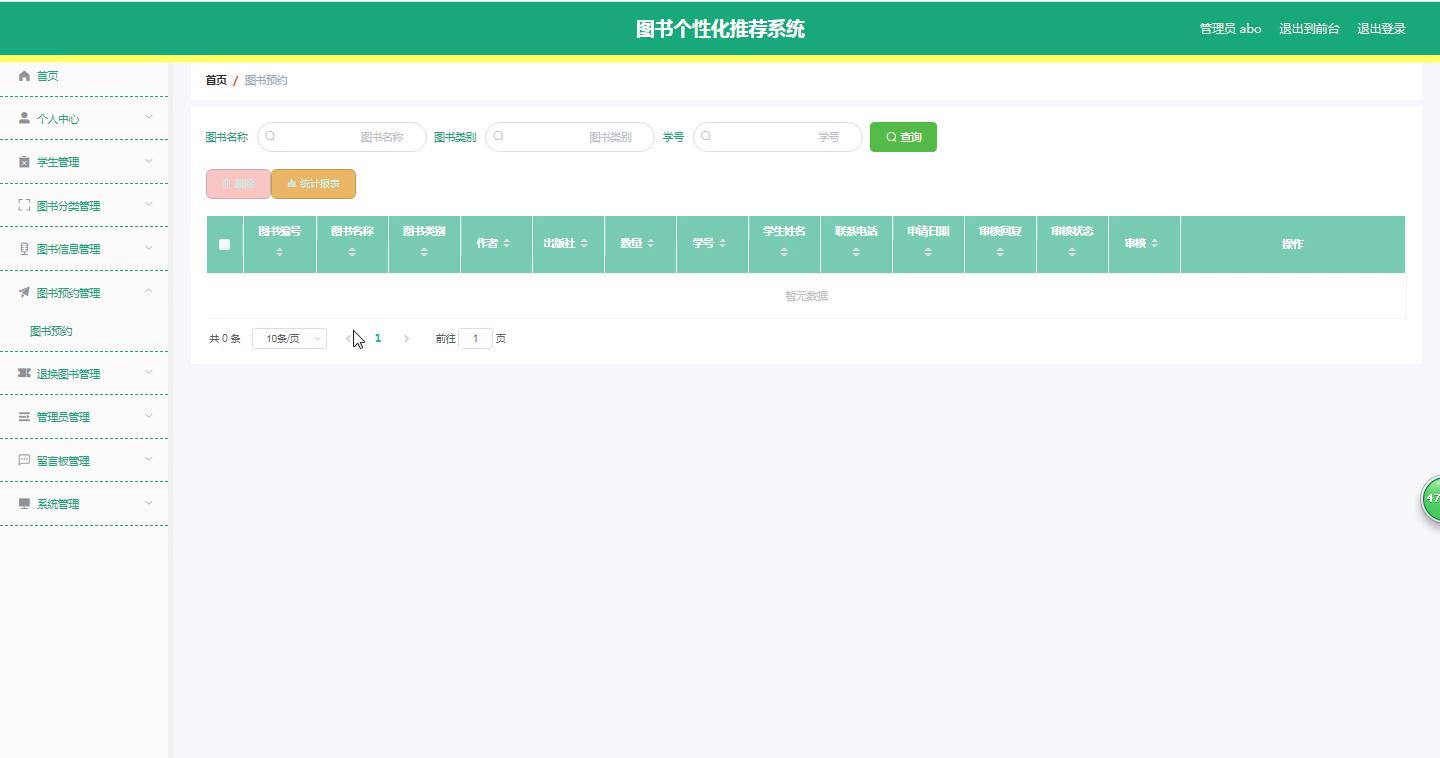1440x758 pixels.
Task: Click the orange 统计报表 button
Action: pyautogui.click(x=313, y=184)
